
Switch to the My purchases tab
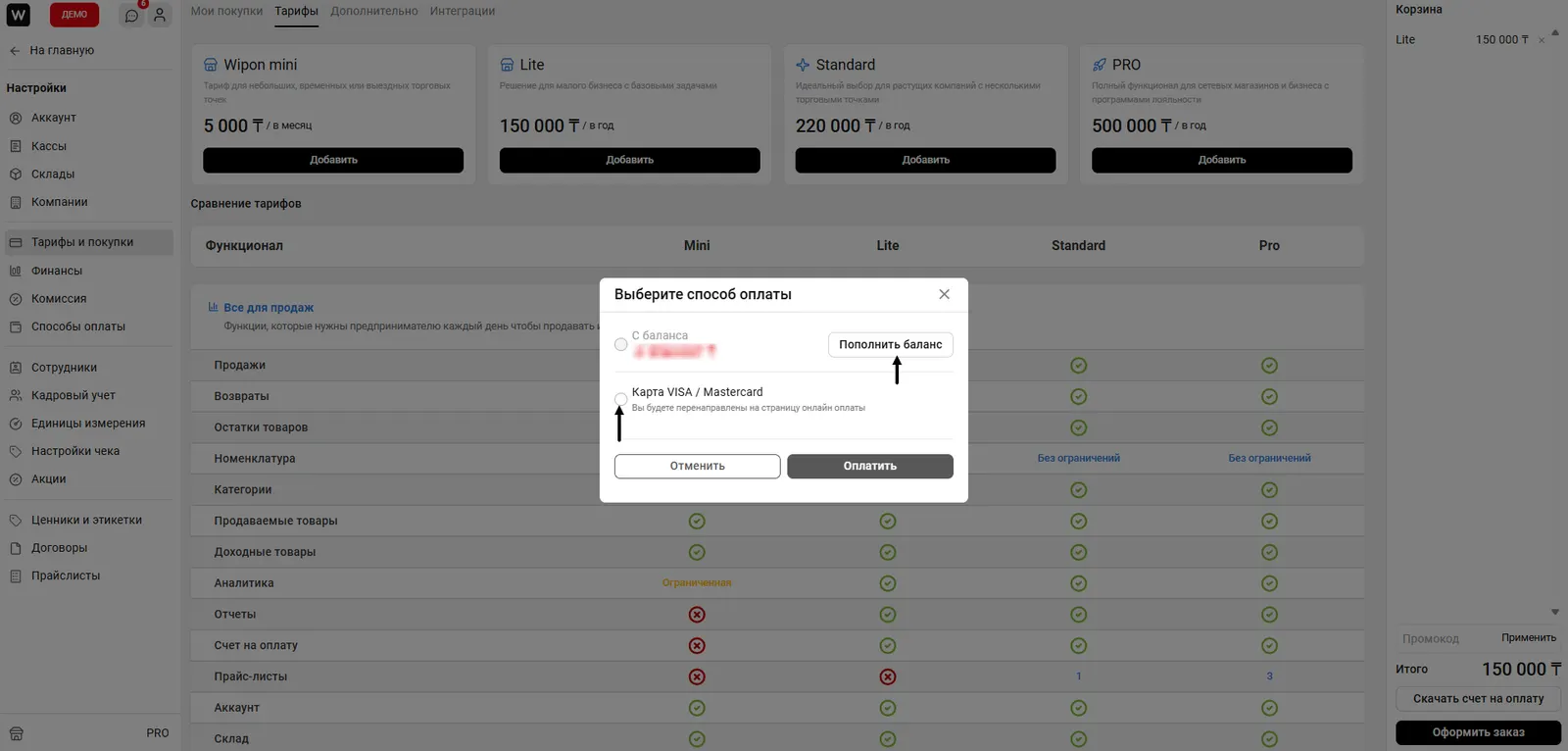click(x=226, y=12)
